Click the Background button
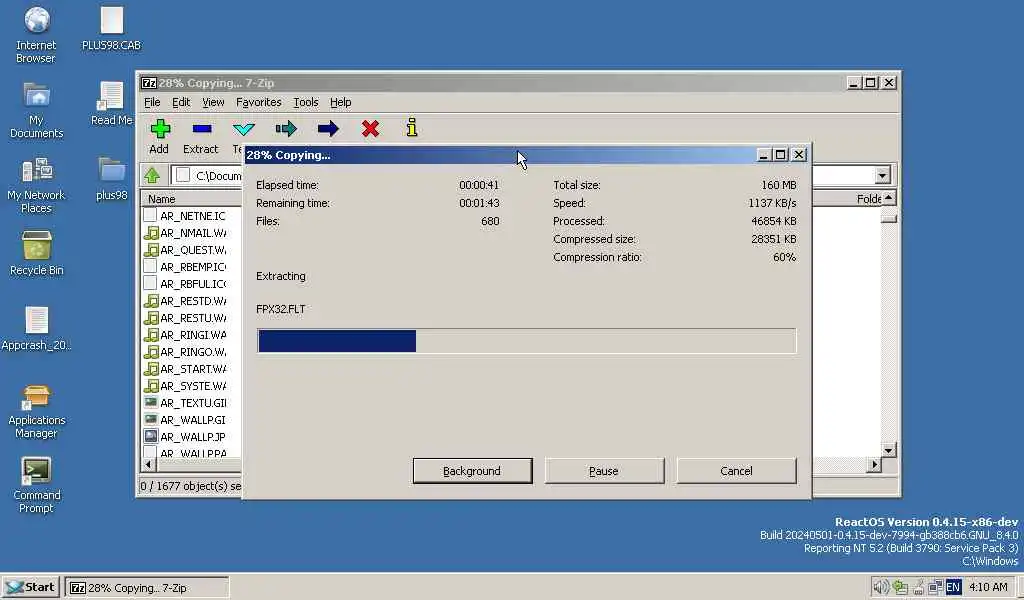Screen dimensions: 1024x600 coord(472,471)
